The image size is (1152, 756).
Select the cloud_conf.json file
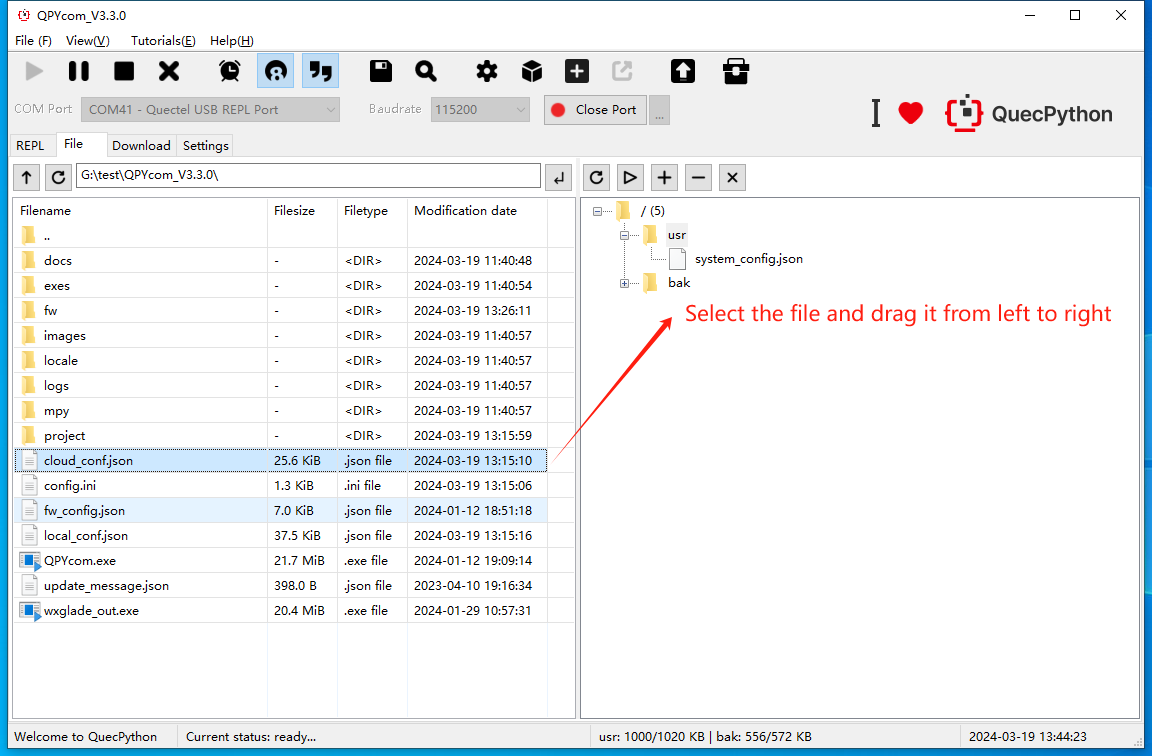[x=281, y=461]
